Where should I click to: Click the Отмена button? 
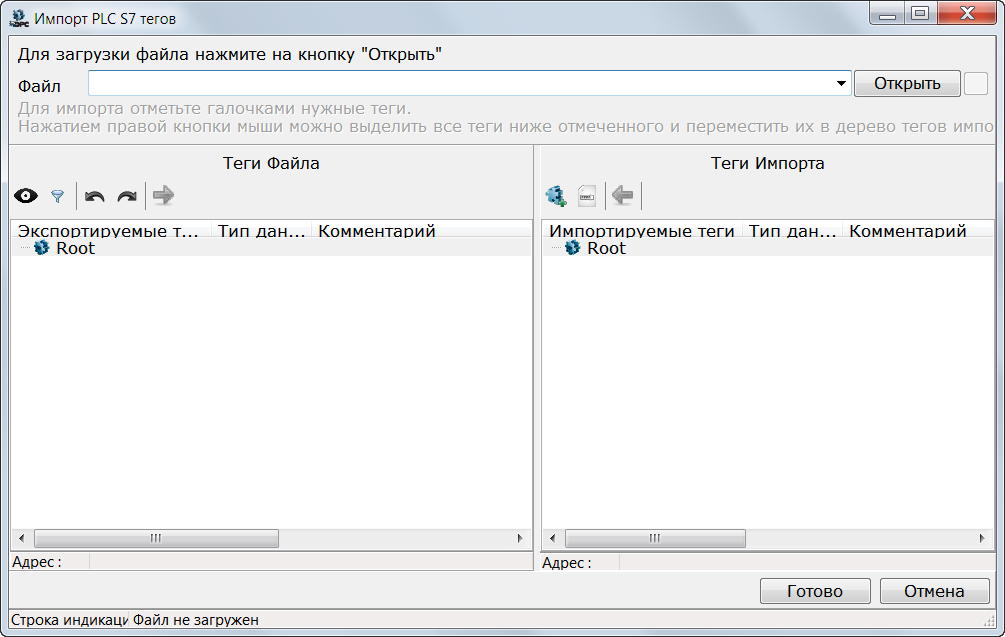pyautogui.click(x=934, y=591)
